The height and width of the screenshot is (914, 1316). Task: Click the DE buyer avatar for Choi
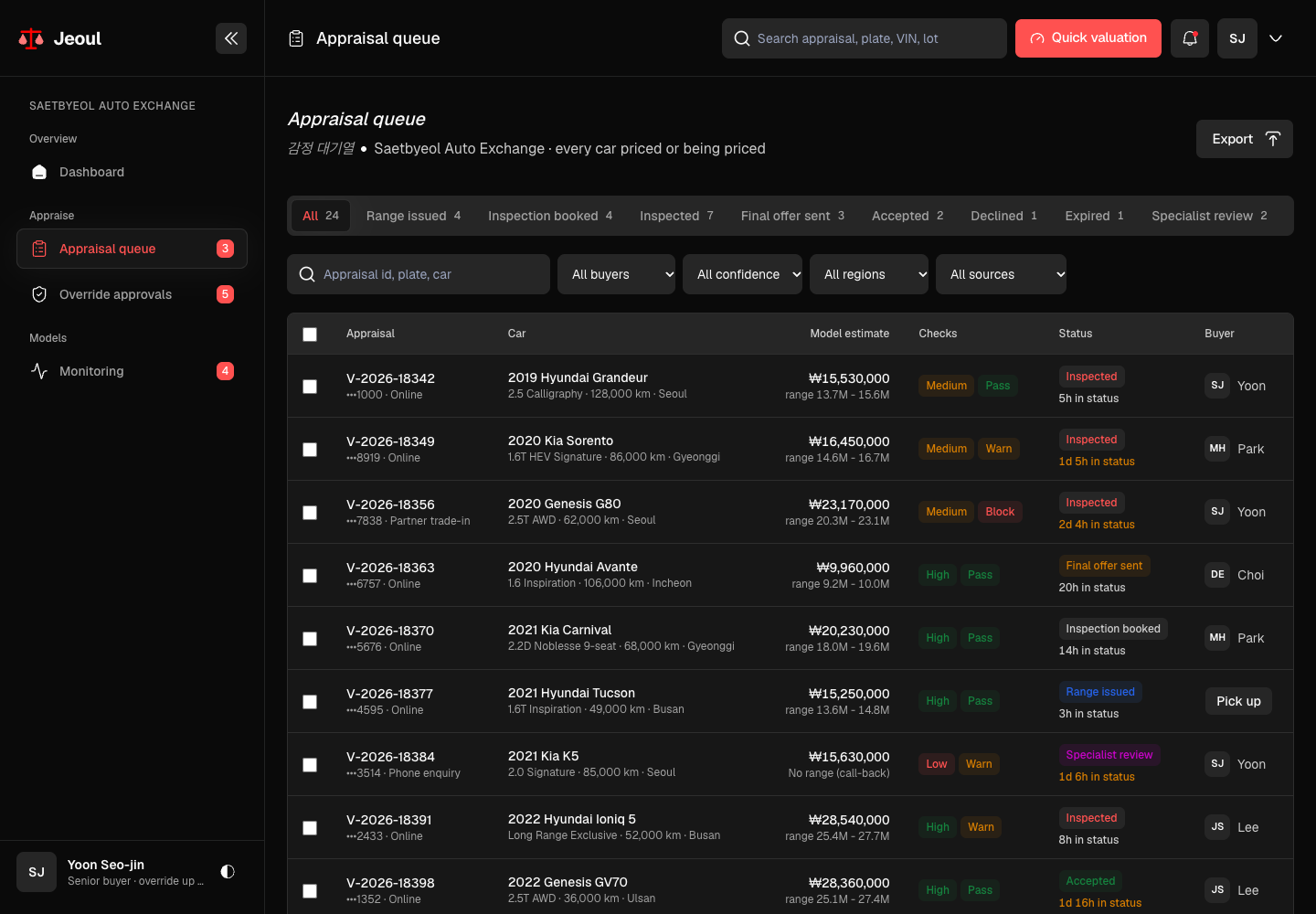pos(1217,575)
